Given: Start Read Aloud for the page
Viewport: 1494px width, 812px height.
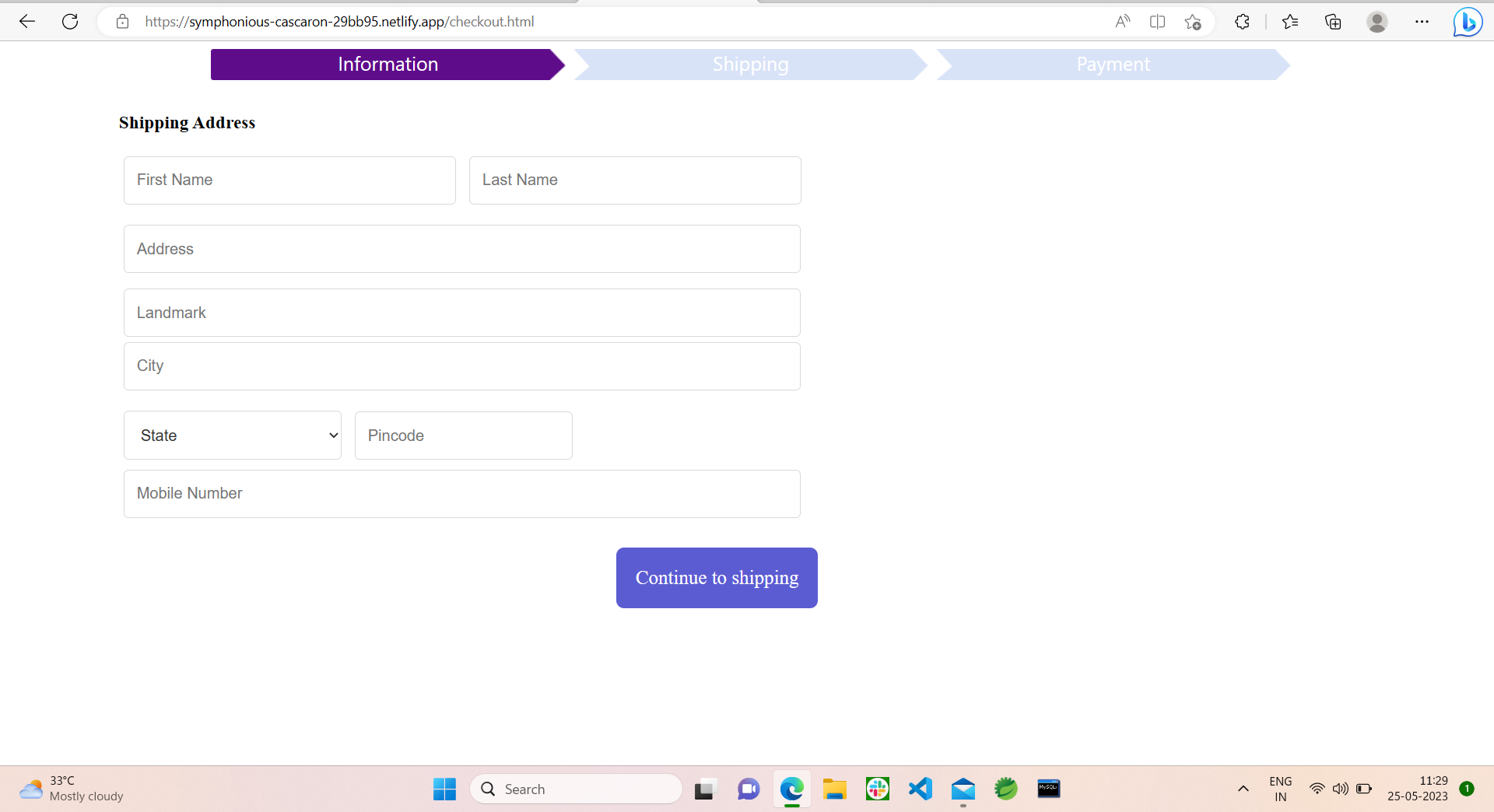Looking at the screenshot, I should point(1123,21).
